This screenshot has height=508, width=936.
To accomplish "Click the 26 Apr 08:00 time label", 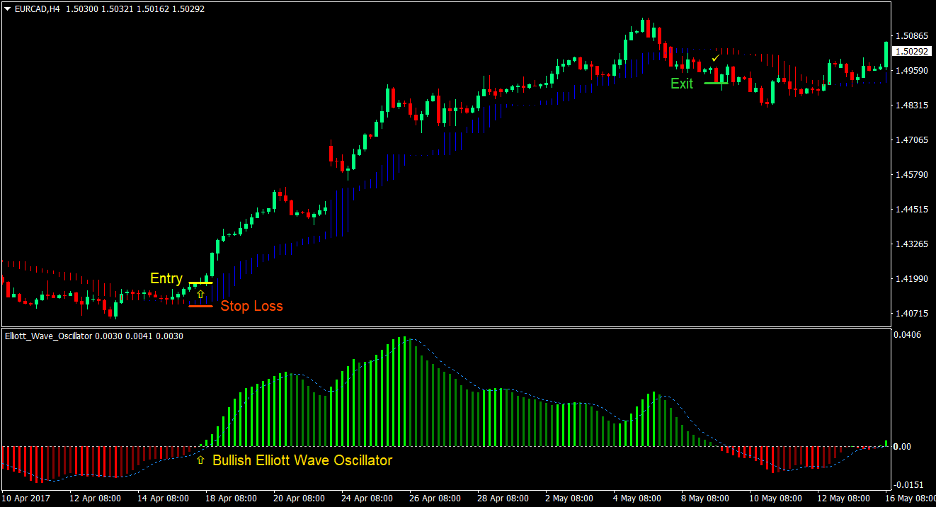I will click(x=435, y=498).
